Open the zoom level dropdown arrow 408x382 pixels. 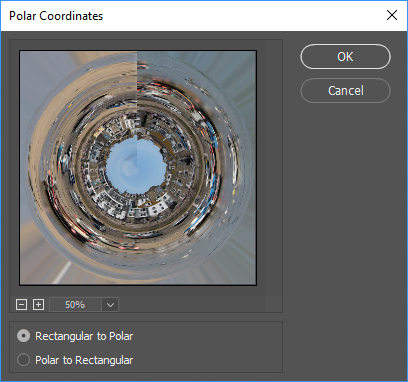110,305
